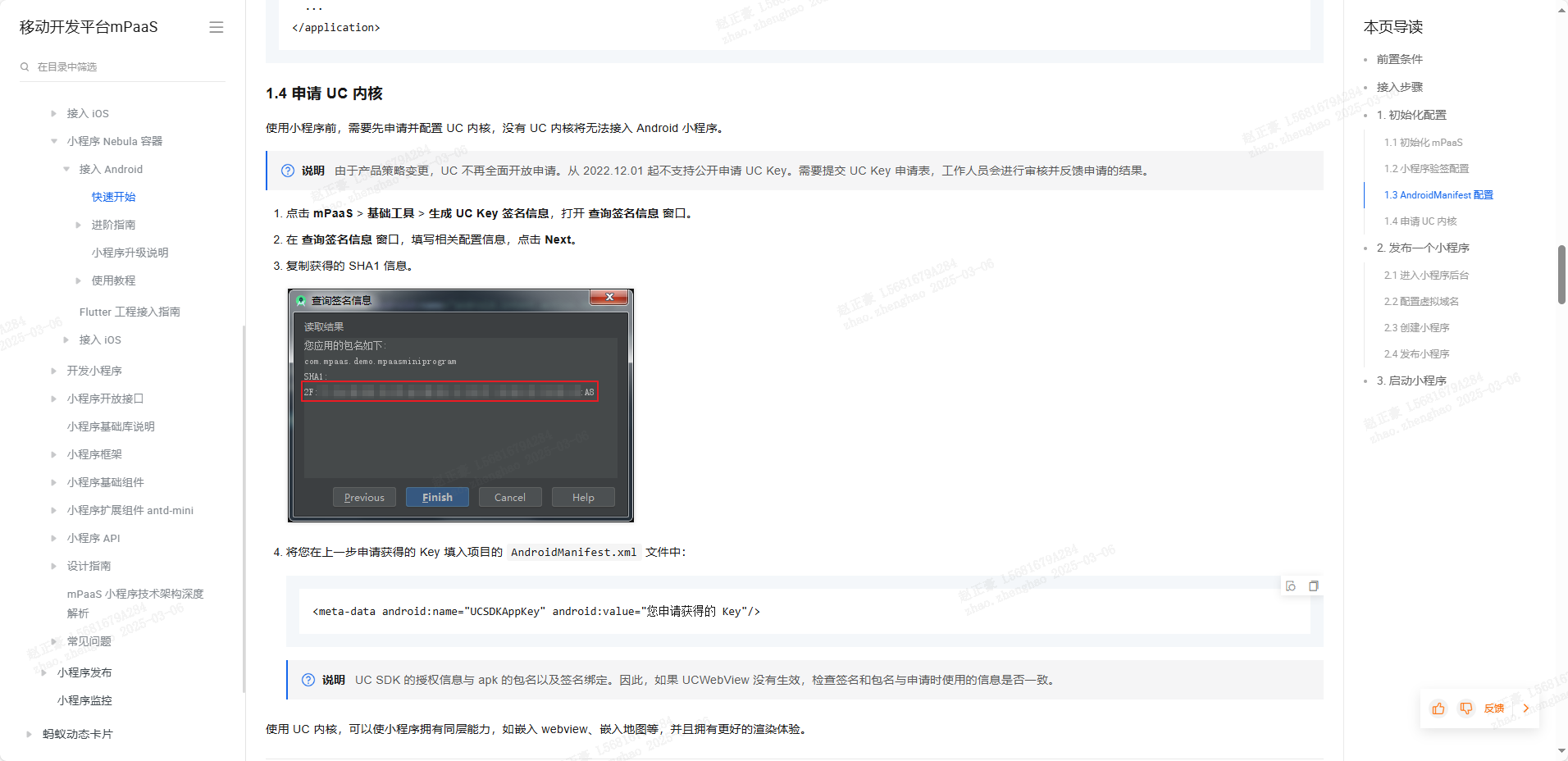The image size is (1568, 761).
Task: Focus the 在目录中筛选 filter field
Action: coord(123,67)
